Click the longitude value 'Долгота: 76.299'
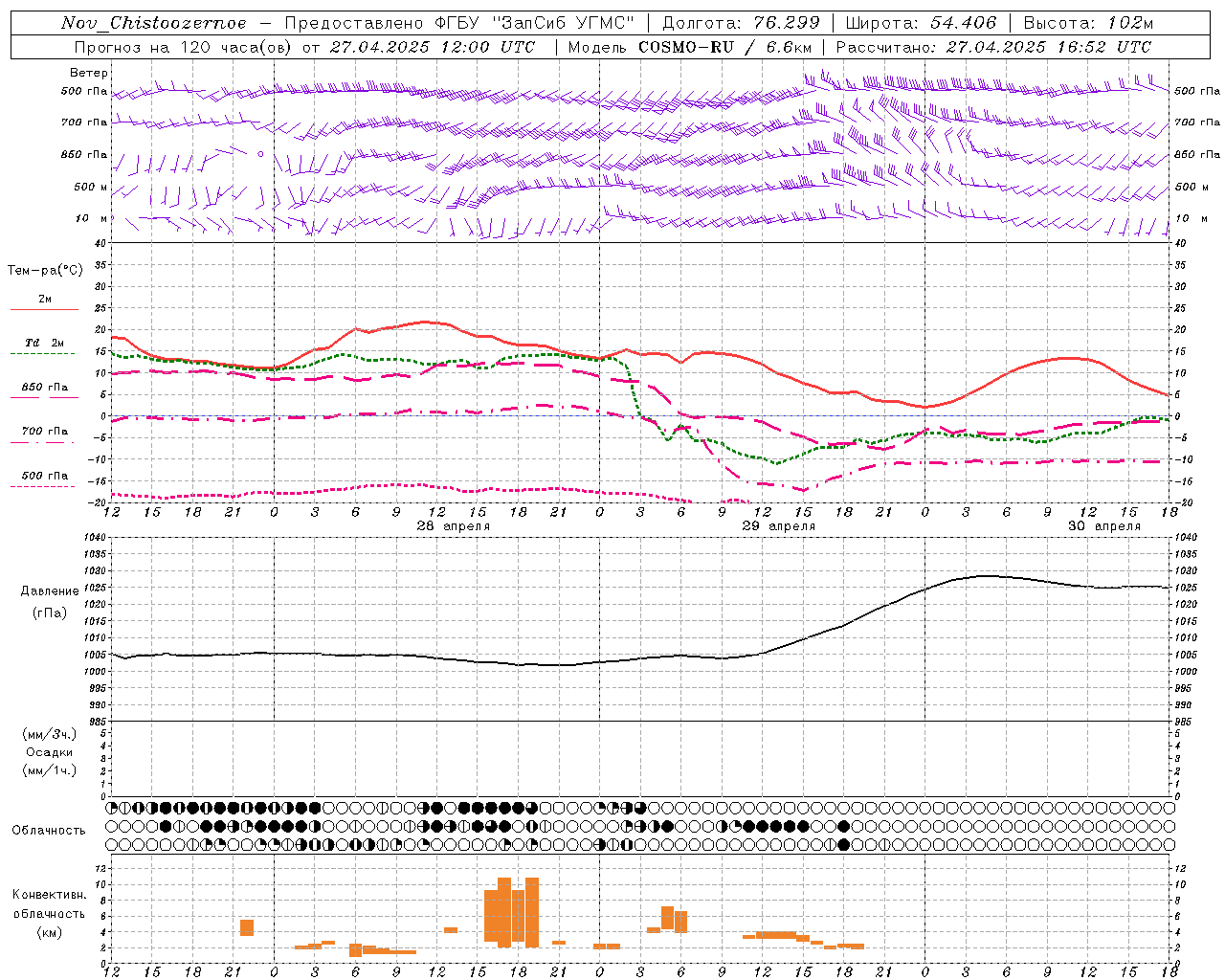This screenshot has height=980, width=1225. (741, 23)
